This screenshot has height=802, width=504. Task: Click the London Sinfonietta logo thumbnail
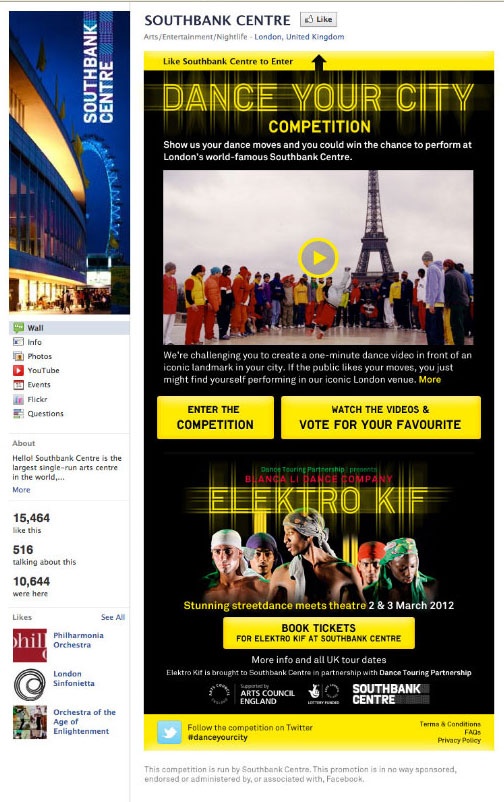[x=30, y=684]
